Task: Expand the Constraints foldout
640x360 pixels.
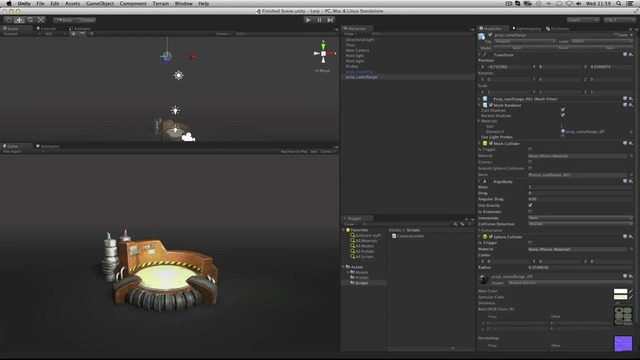Action: tap(480, 231)
